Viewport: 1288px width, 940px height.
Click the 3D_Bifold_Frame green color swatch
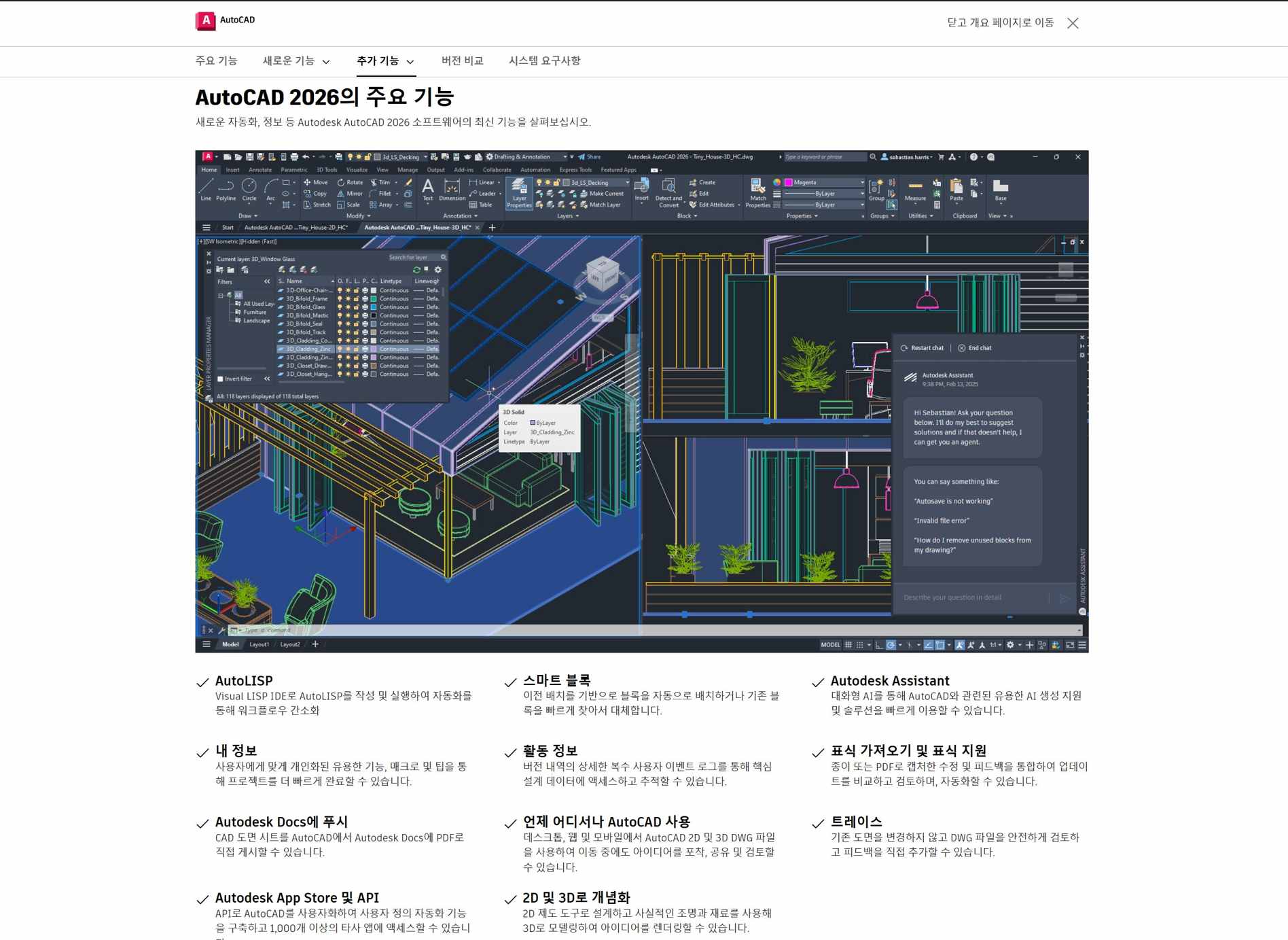(x=373, y=298)
